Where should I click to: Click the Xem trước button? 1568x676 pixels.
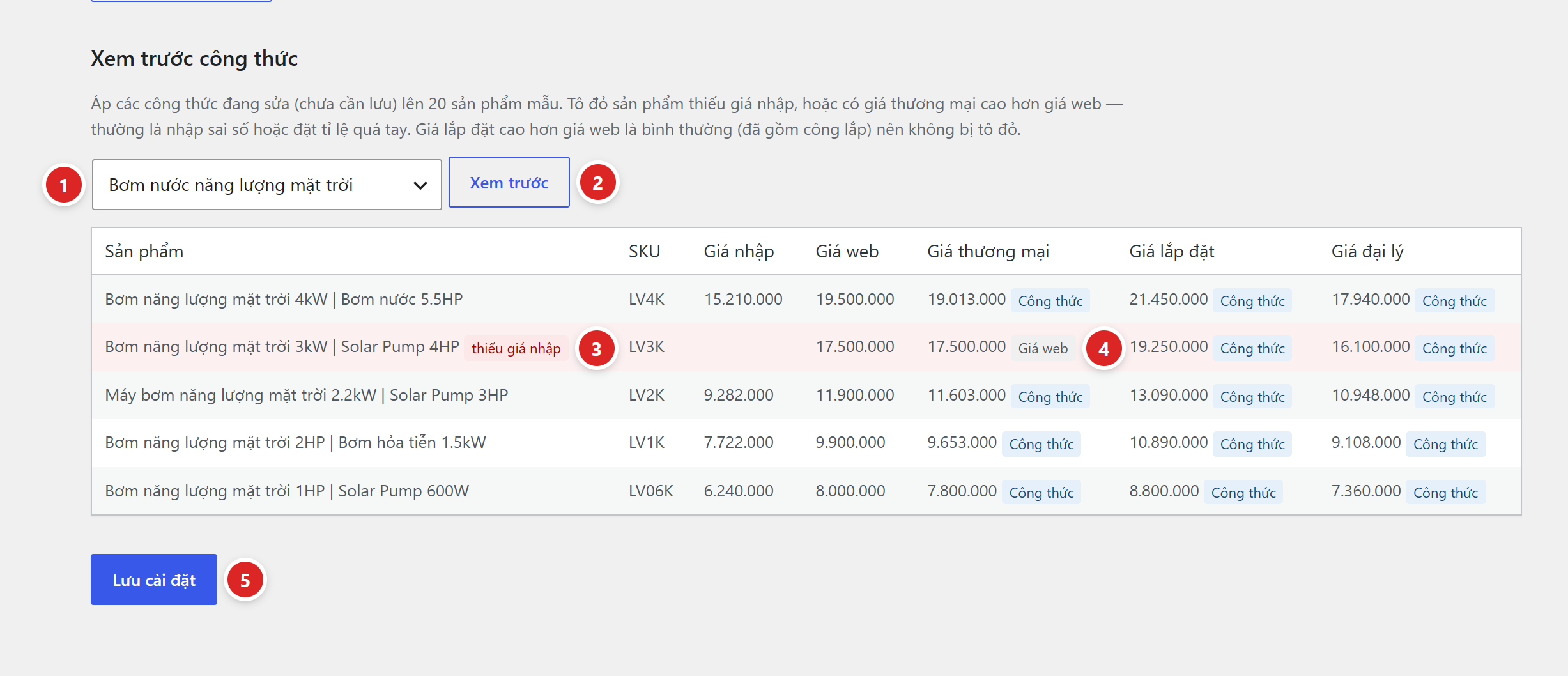(509, 183)
